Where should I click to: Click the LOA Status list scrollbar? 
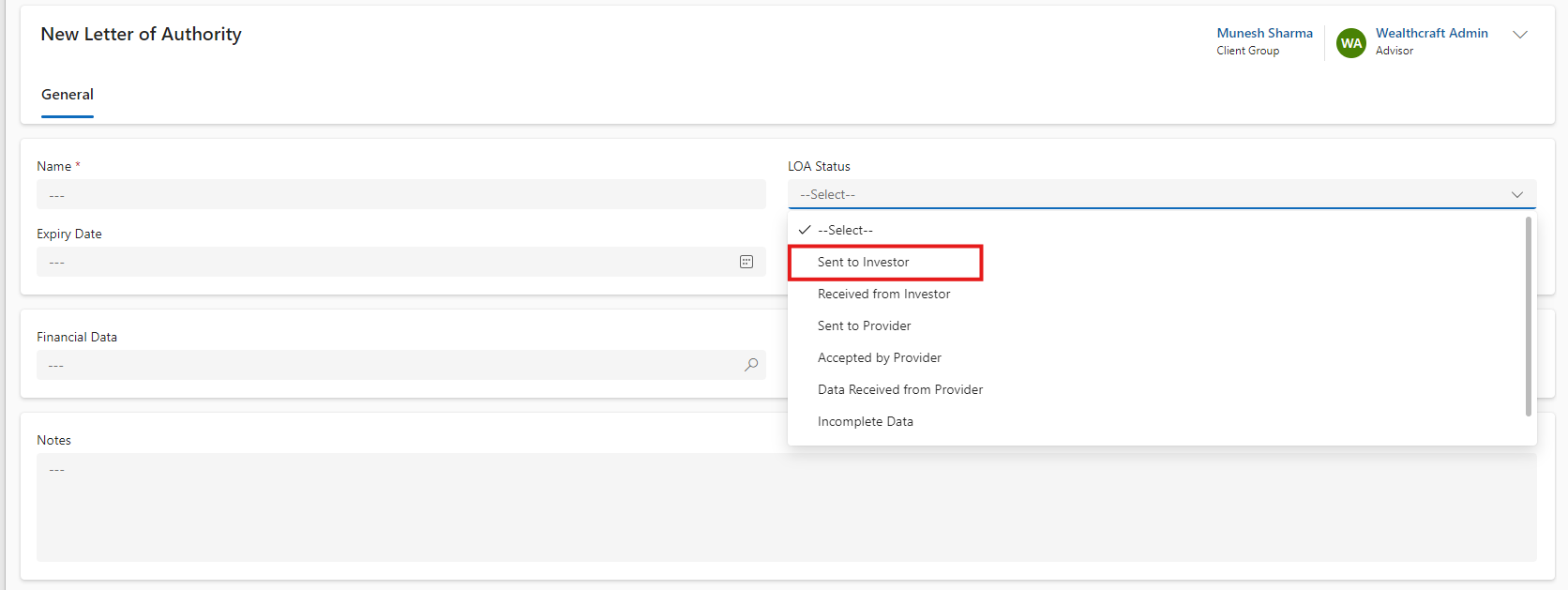[x=1528, y=316]
